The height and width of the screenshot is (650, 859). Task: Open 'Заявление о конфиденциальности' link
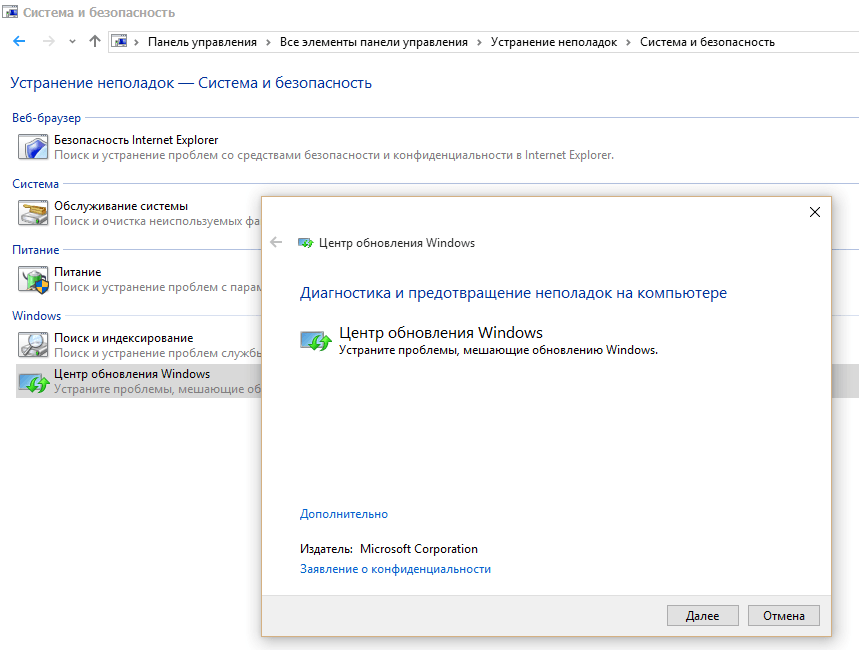click(x=396, y=569)
